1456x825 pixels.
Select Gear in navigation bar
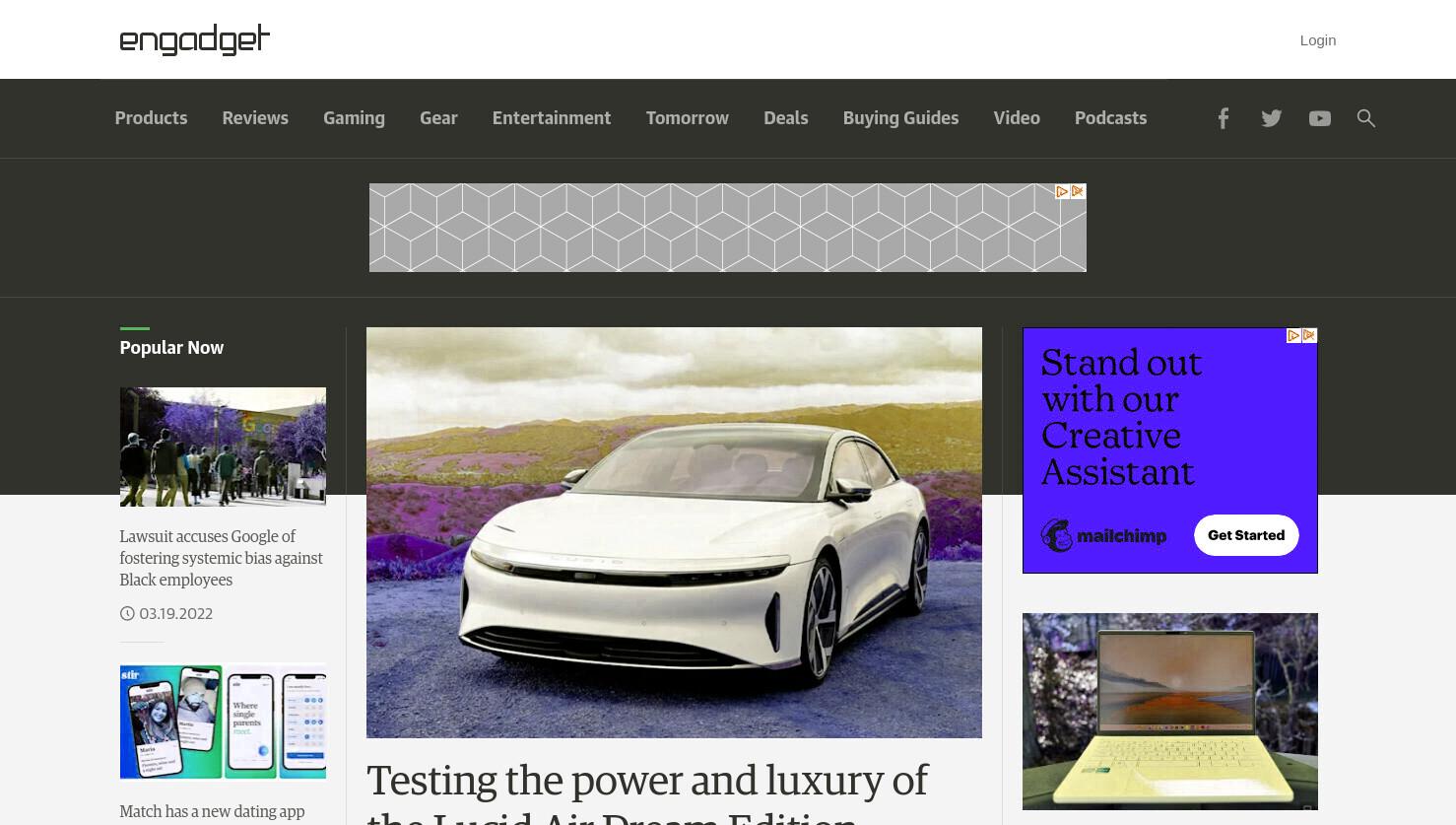click(438, 118)
